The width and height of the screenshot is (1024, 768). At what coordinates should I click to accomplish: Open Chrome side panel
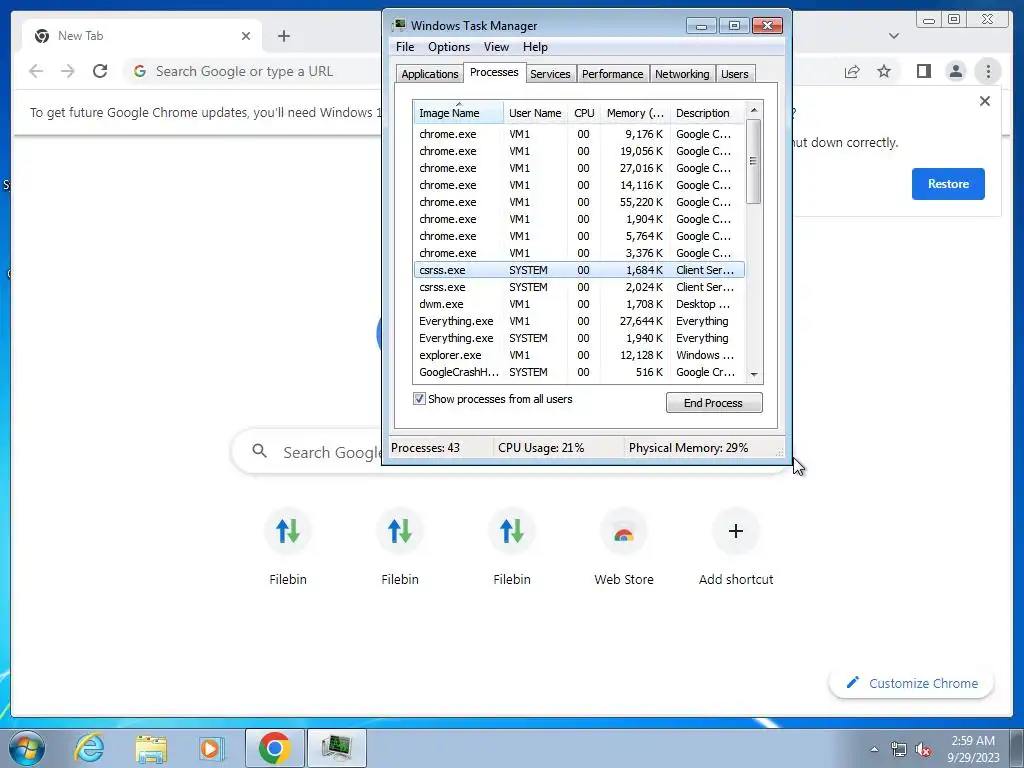click(x=923, y=71)
